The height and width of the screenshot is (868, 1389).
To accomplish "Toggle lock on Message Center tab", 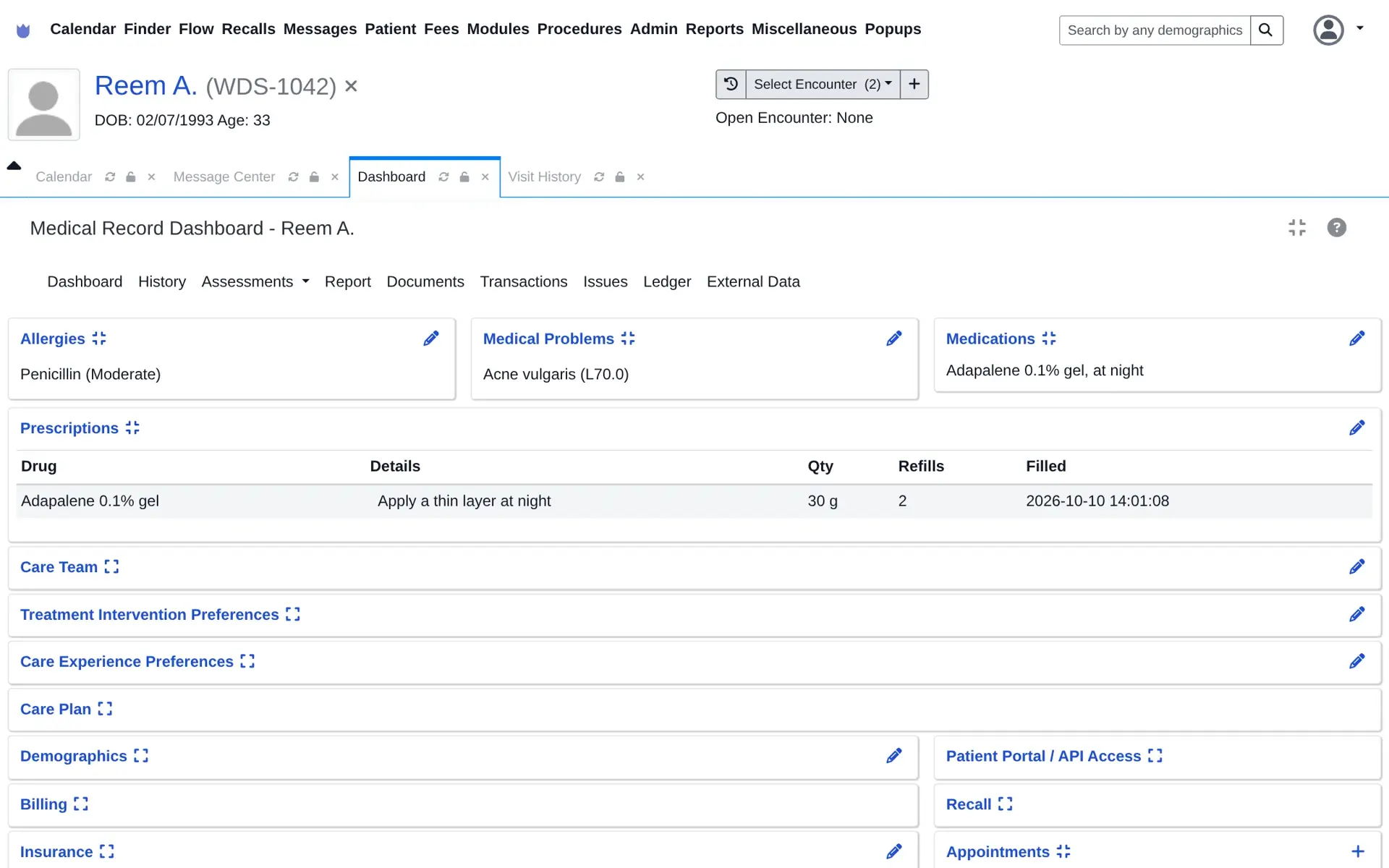I will click(x=314, y=176).
